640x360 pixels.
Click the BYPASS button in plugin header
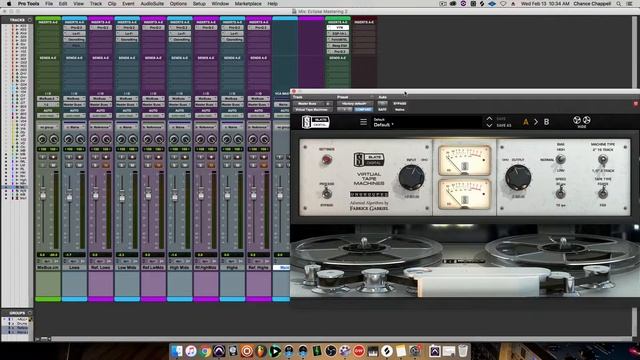(400, 104)
